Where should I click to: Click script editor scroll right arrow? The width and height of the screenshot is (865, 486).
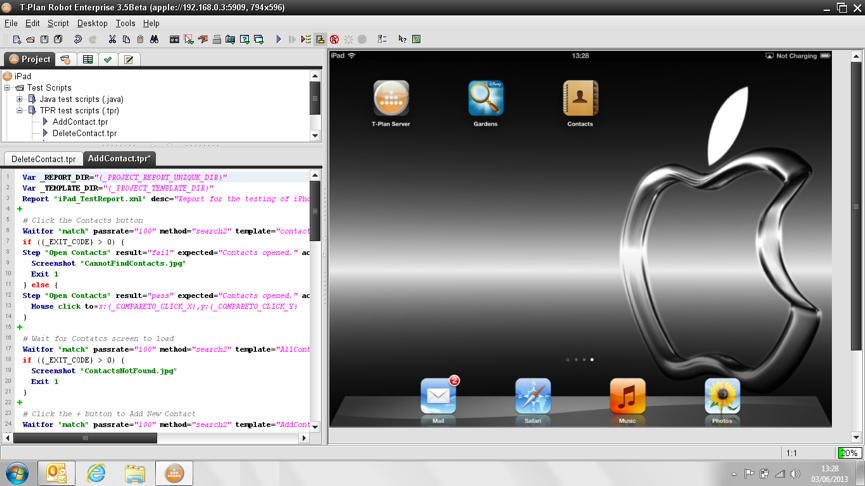[x=304, y=438]
